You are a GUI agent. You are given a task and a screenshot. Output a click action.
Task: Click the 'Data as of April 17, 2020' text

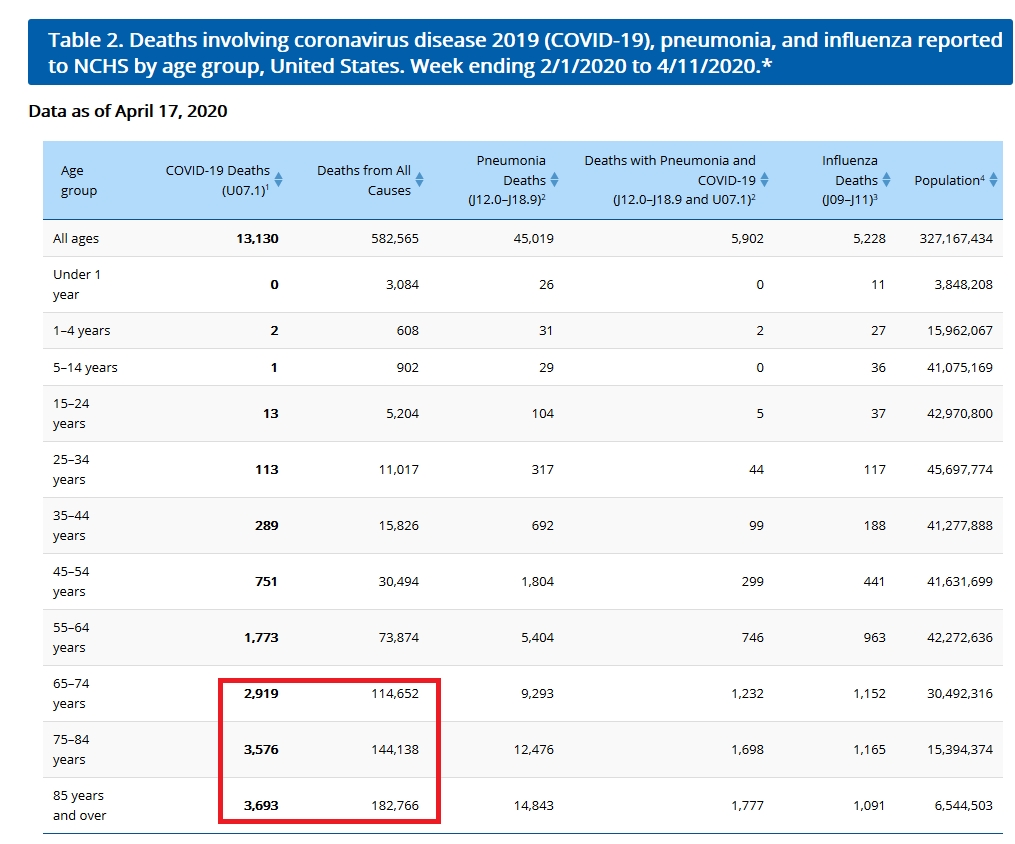click(x=128, y=111)
